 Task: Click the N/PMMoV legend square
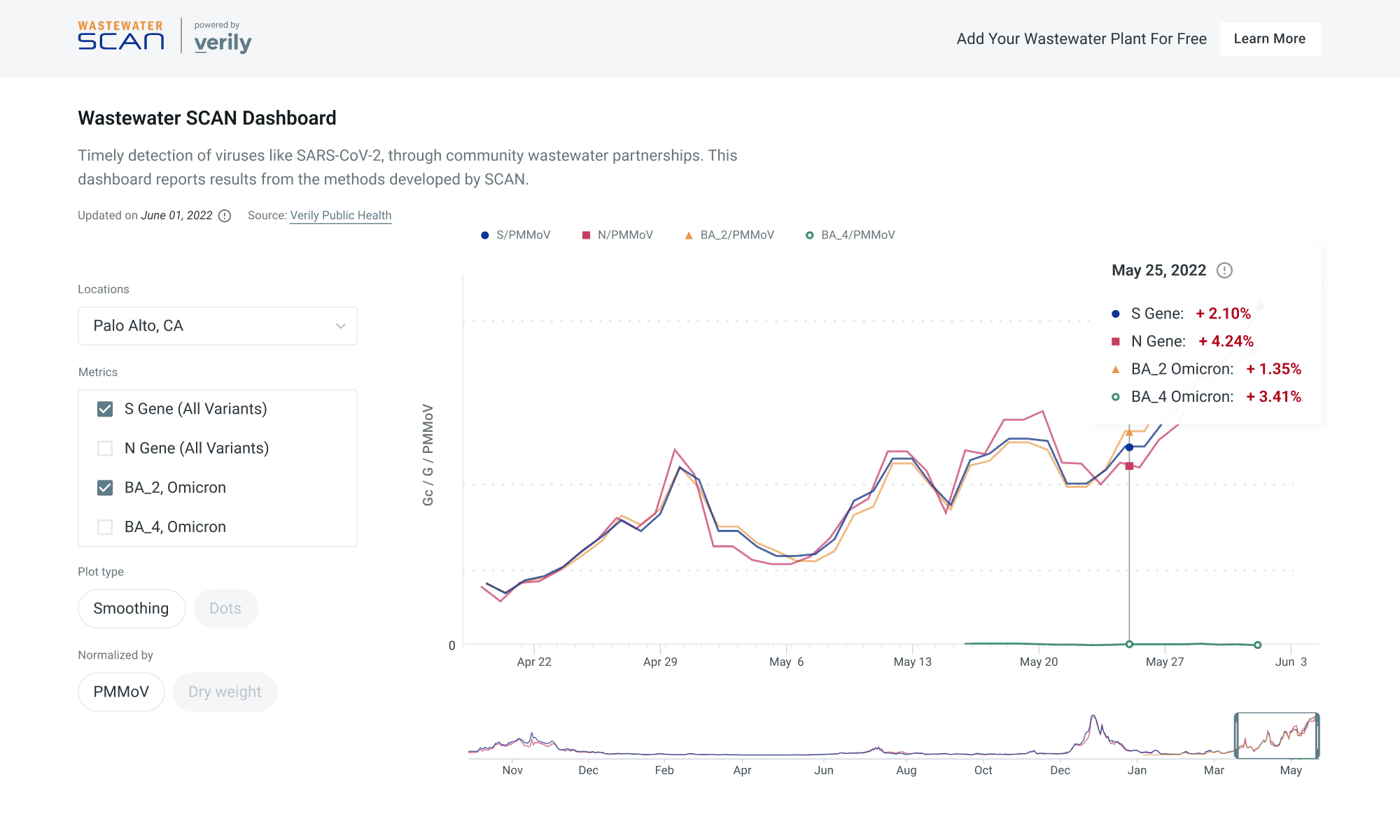click(x=586, y=235)
